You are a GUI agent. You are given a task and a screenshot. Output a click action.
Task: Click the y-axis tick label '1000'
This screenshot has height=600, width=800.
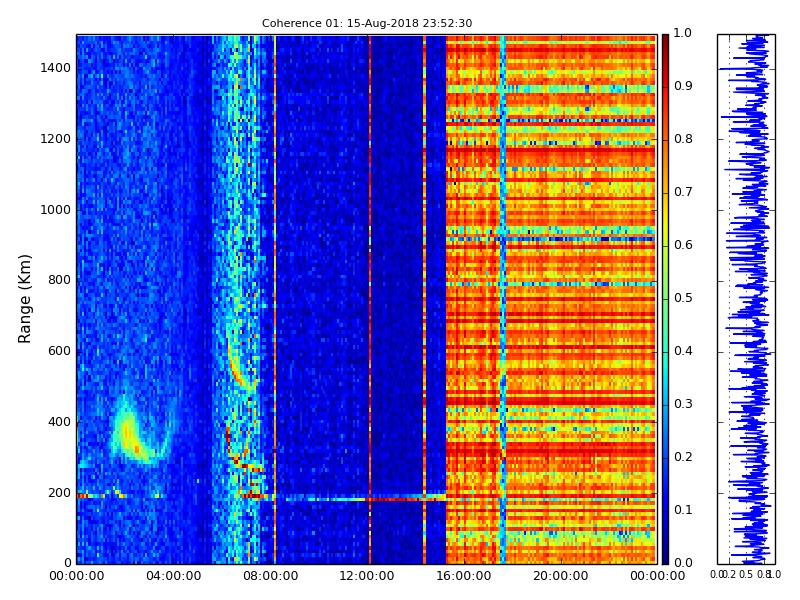tap(55, 210)
